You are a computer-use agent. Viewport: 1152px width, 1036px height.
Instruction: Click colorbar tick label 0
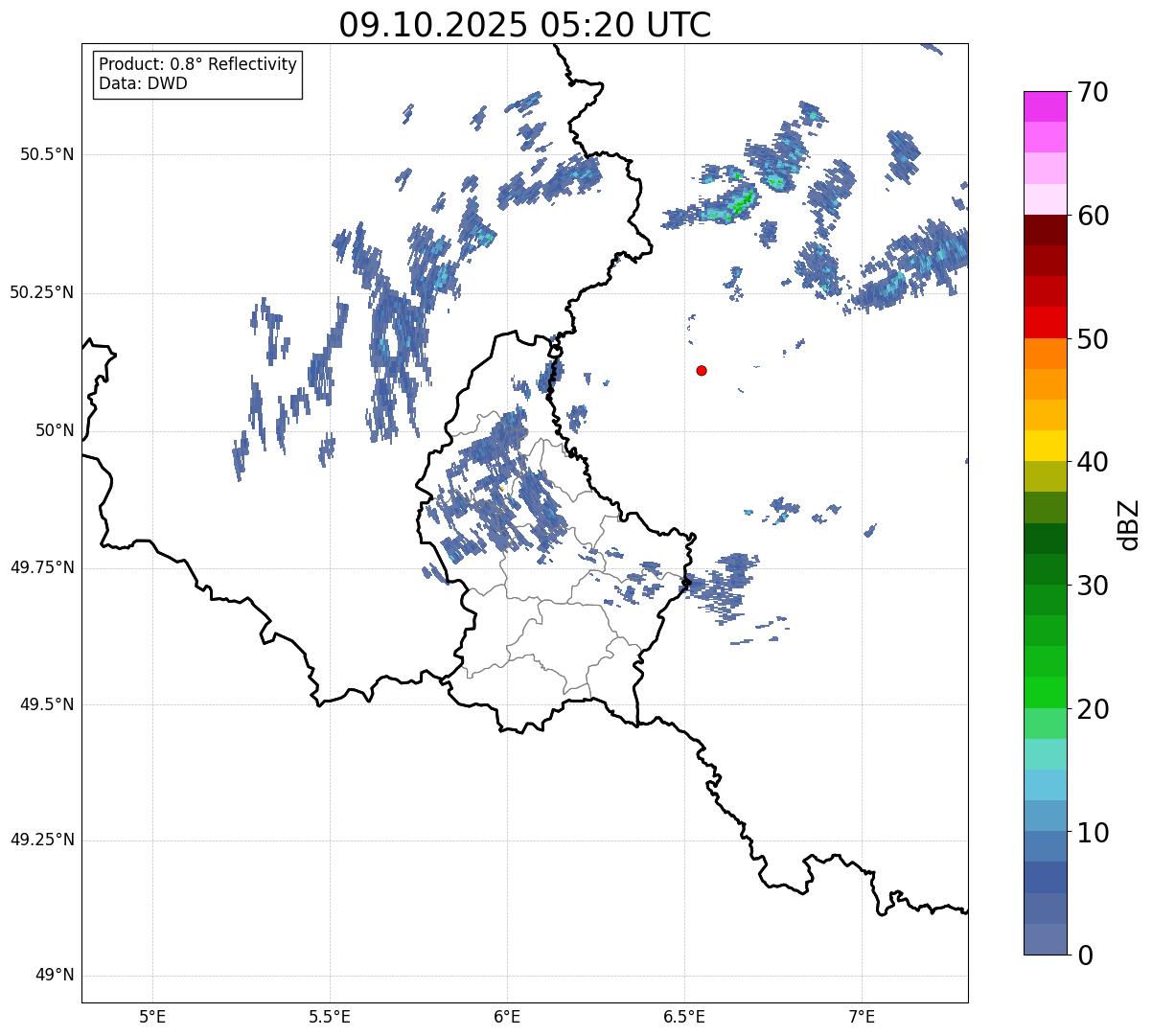[1084, 955]
